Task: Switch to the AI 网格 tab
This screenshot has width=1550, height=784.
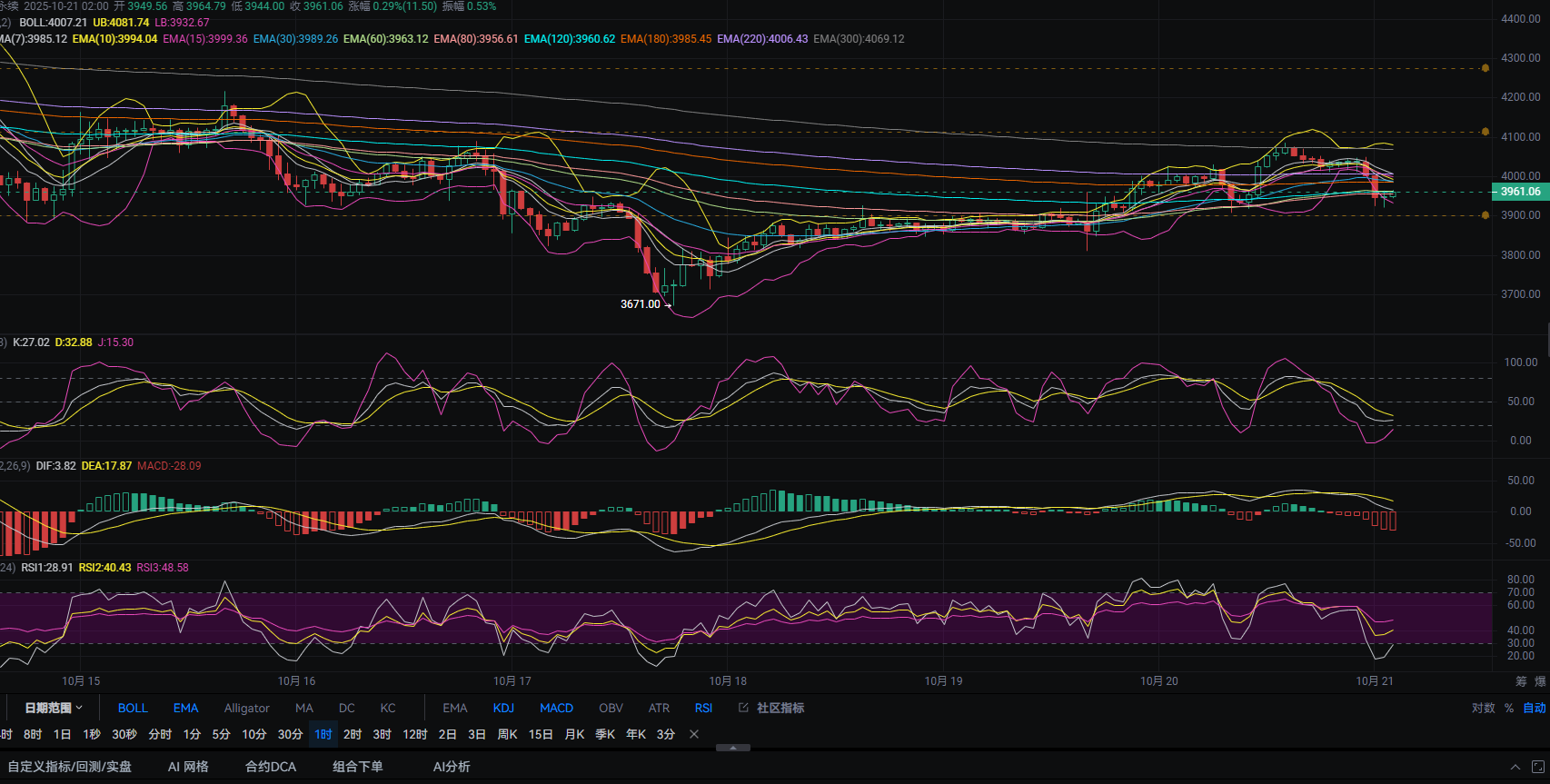Action: [x=188, y=767]
